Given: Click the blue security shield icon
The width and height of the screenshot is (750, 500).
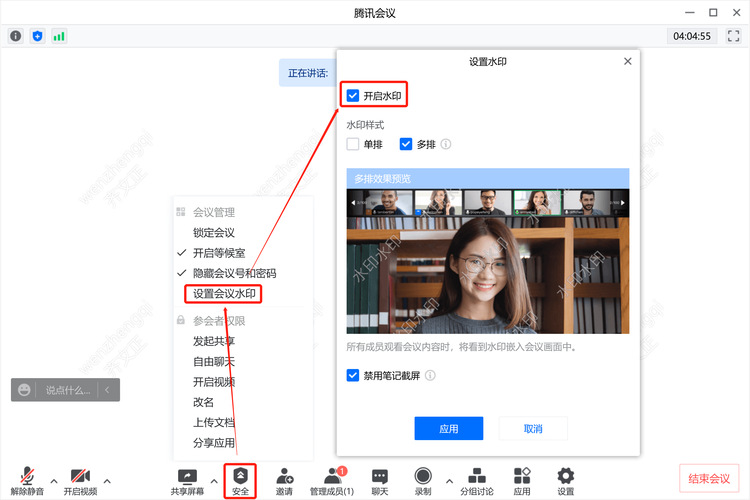Looking at the screenshot, I should pyautogui.click(x=37, y=36).
